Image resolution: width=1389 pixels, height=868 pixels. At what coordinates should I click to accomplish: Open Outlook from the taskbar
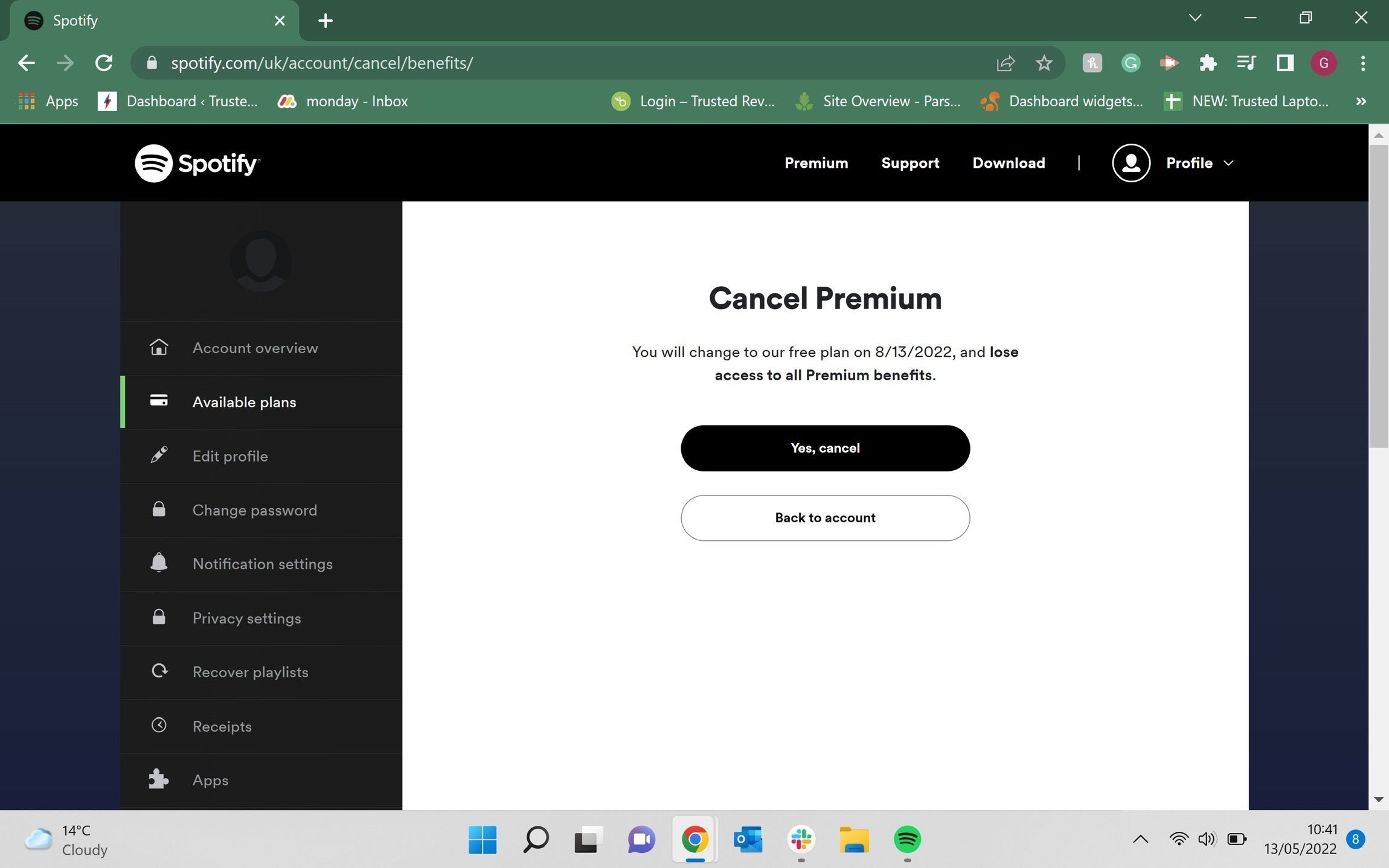click(748, 839)
